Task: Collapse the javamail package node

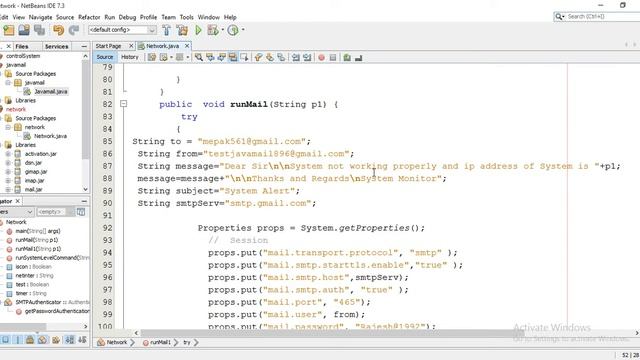Action: pos(8,83)
